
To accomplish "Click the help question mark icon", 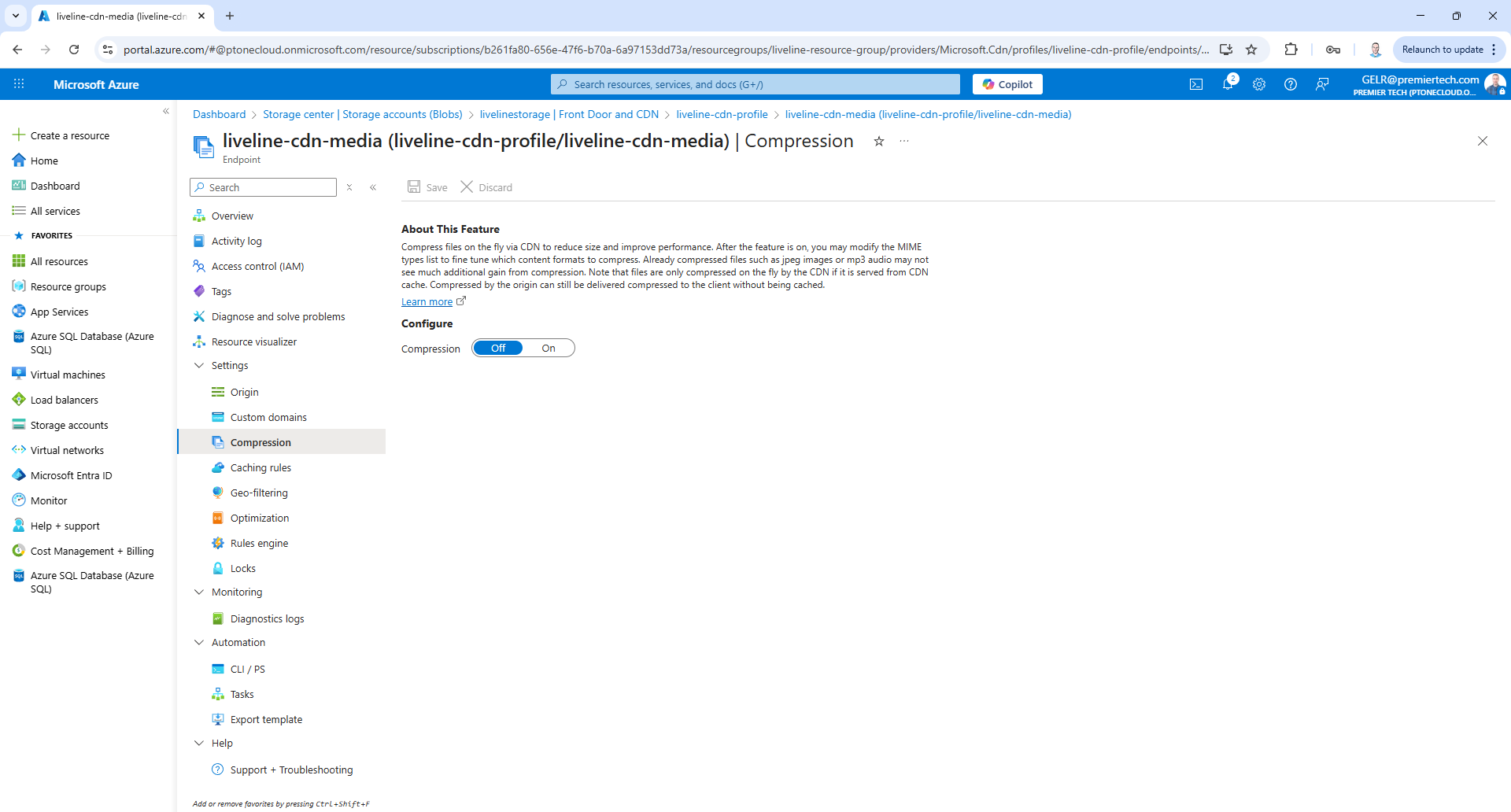I will [x=1291, y=84].
